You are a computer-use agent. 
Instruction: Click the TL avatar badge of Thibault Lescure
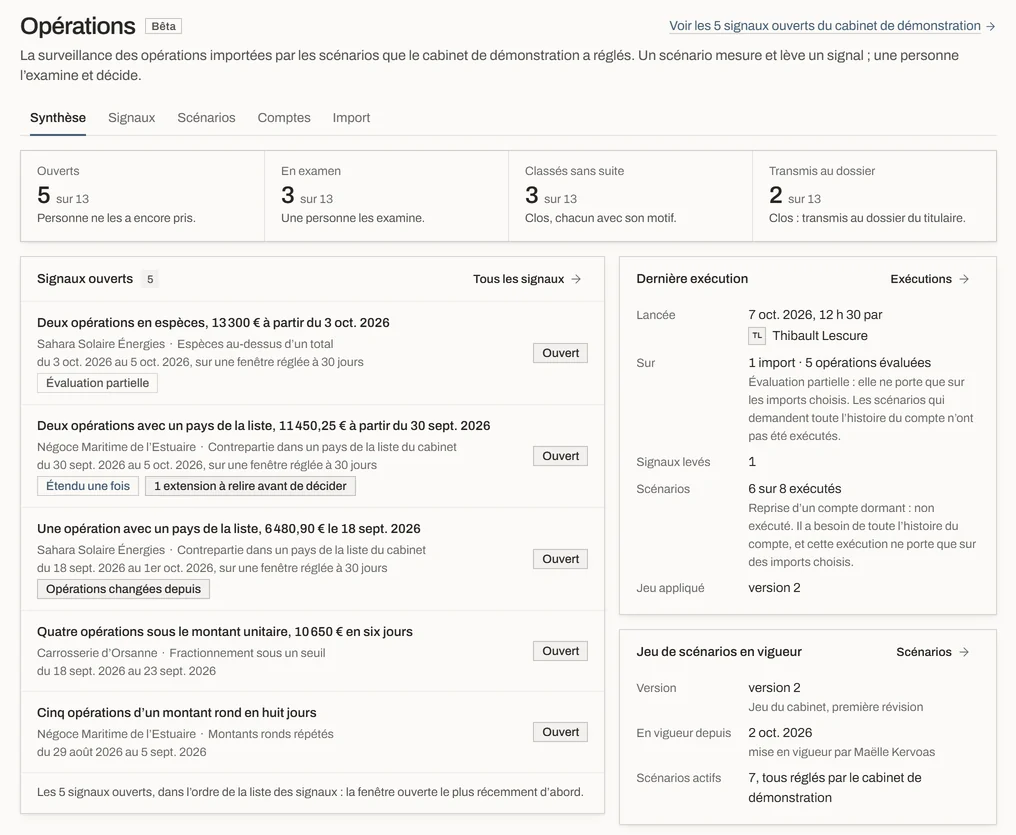[757, 336]
